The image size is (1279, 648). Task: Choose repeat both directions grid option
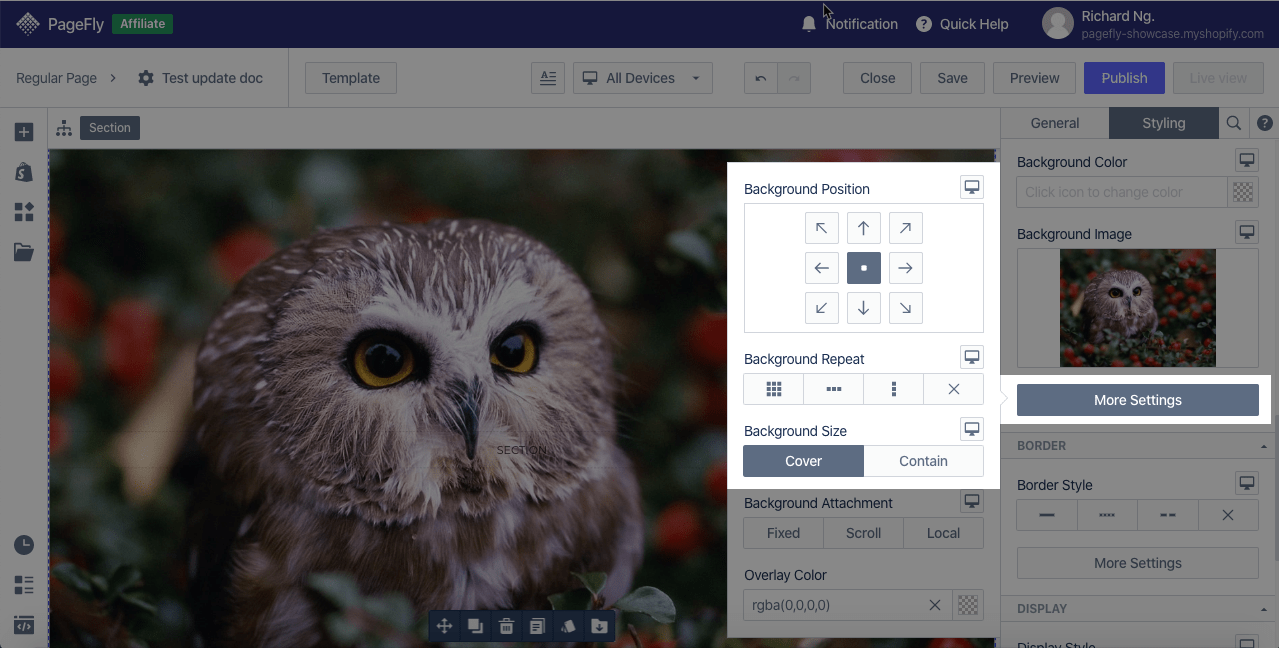(773, 389)
